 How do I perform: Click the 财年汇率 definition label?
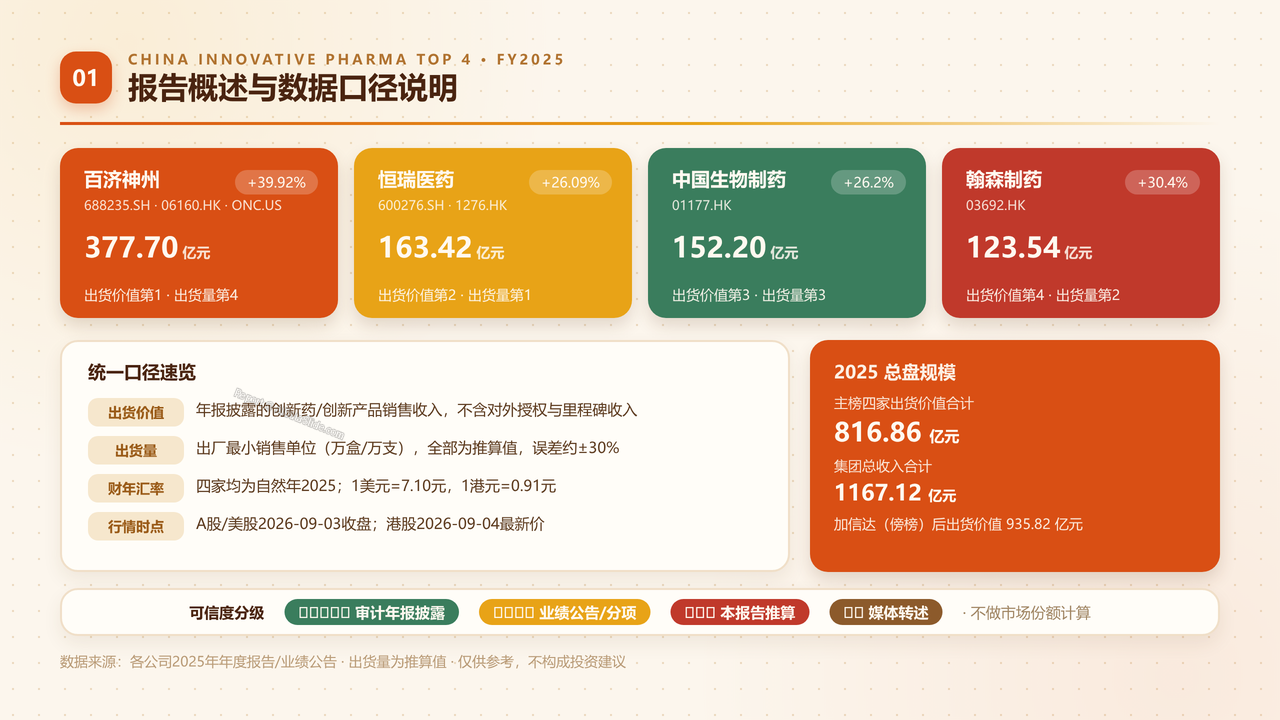[x=136, y=488]
